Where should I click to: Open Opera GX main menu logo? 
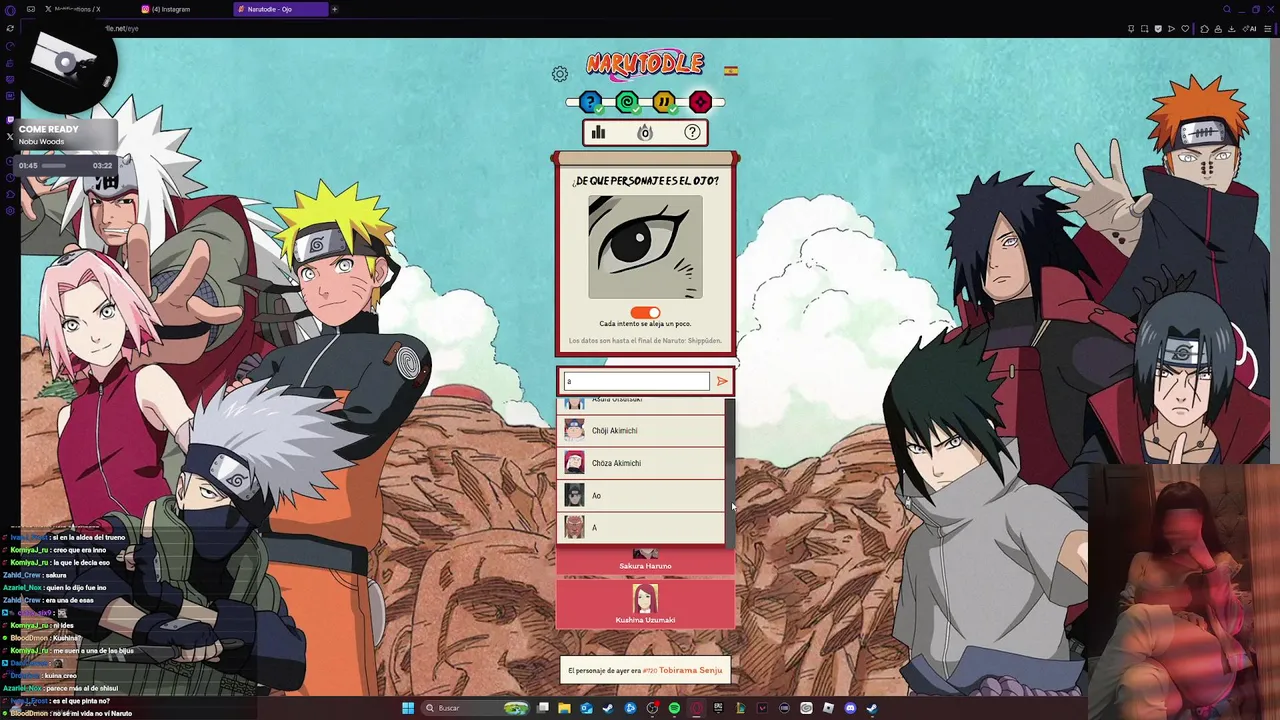pyautogui.click(x=10, y=10)
